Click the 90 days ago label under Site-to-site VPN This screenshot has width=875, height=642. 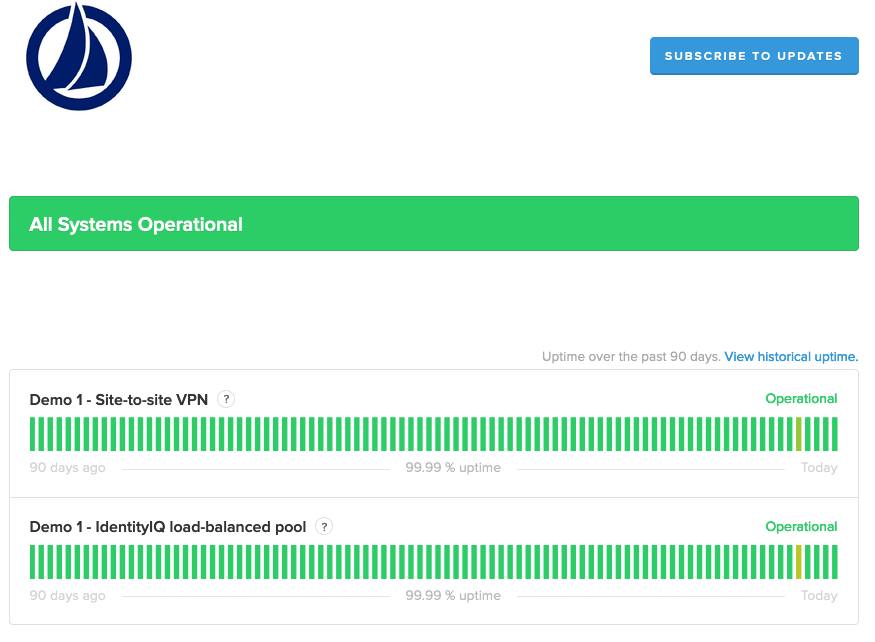pos(67,468)
